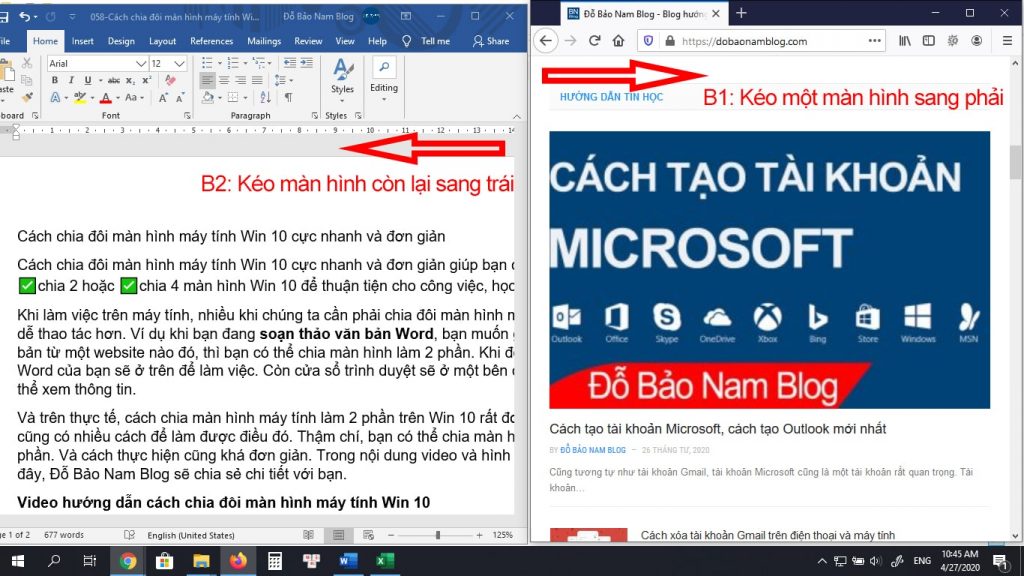This screenshot has height=576, width=1024.
Task: Center-align the paragraph in Word
Action: (x=224, y=80)
